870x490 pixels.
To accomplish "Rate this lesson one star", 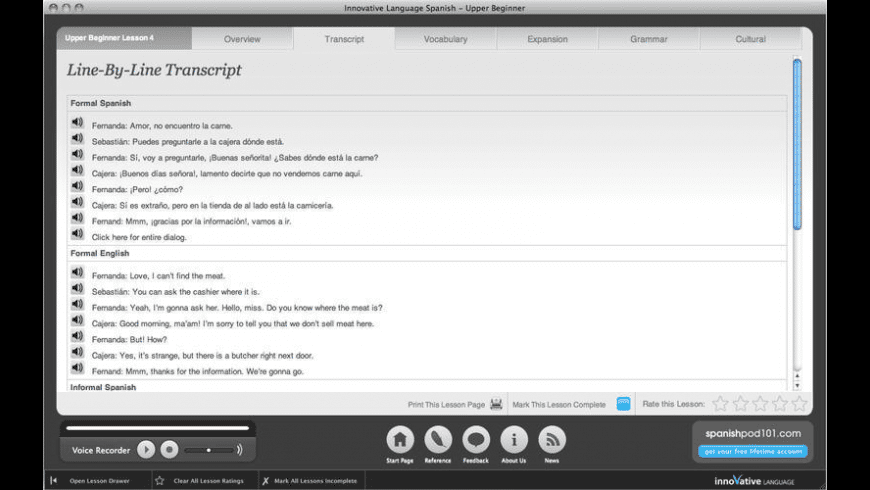I will click(720, 403).
